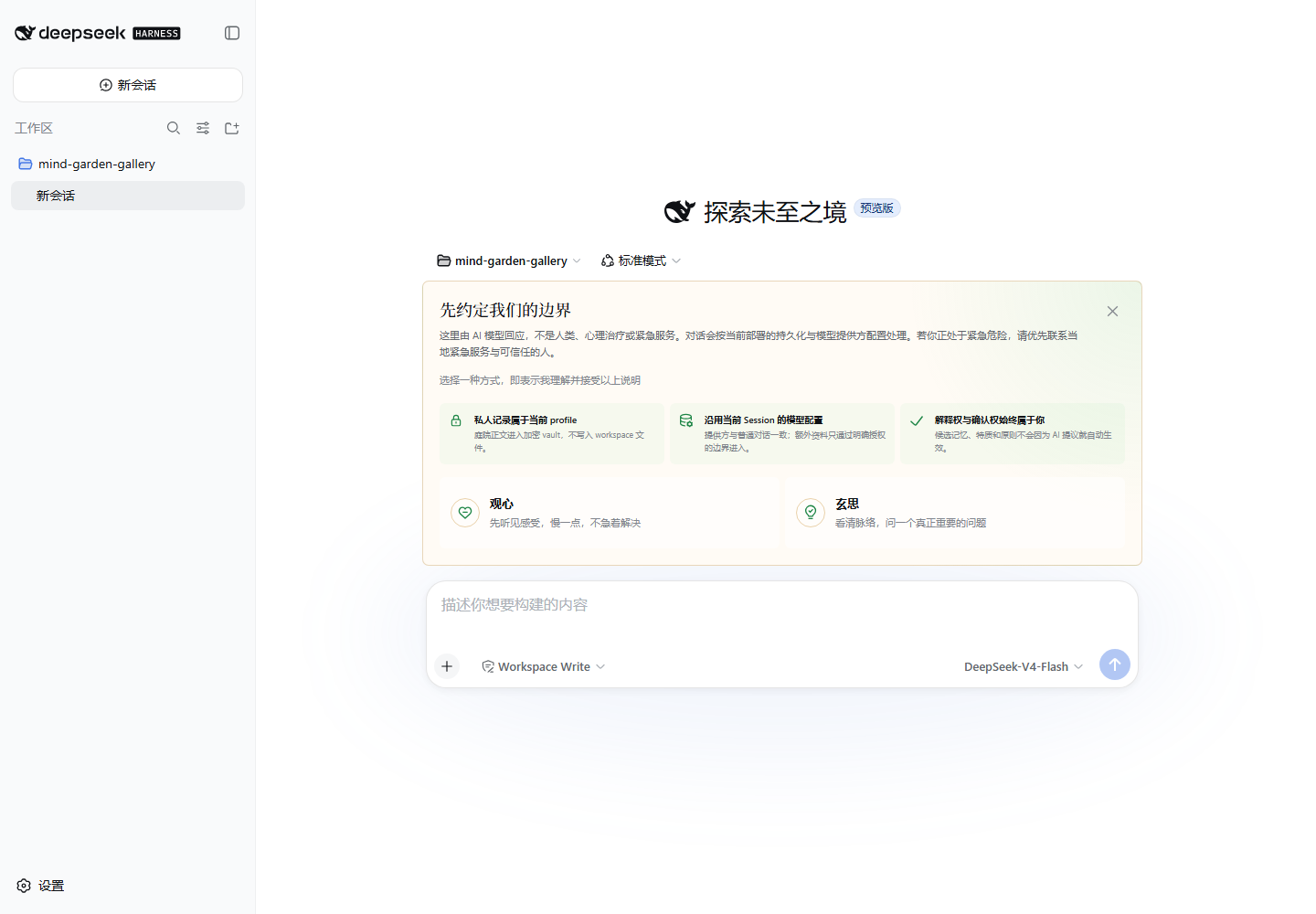Open workspace filter settings icon

click(x=203, y=128)
